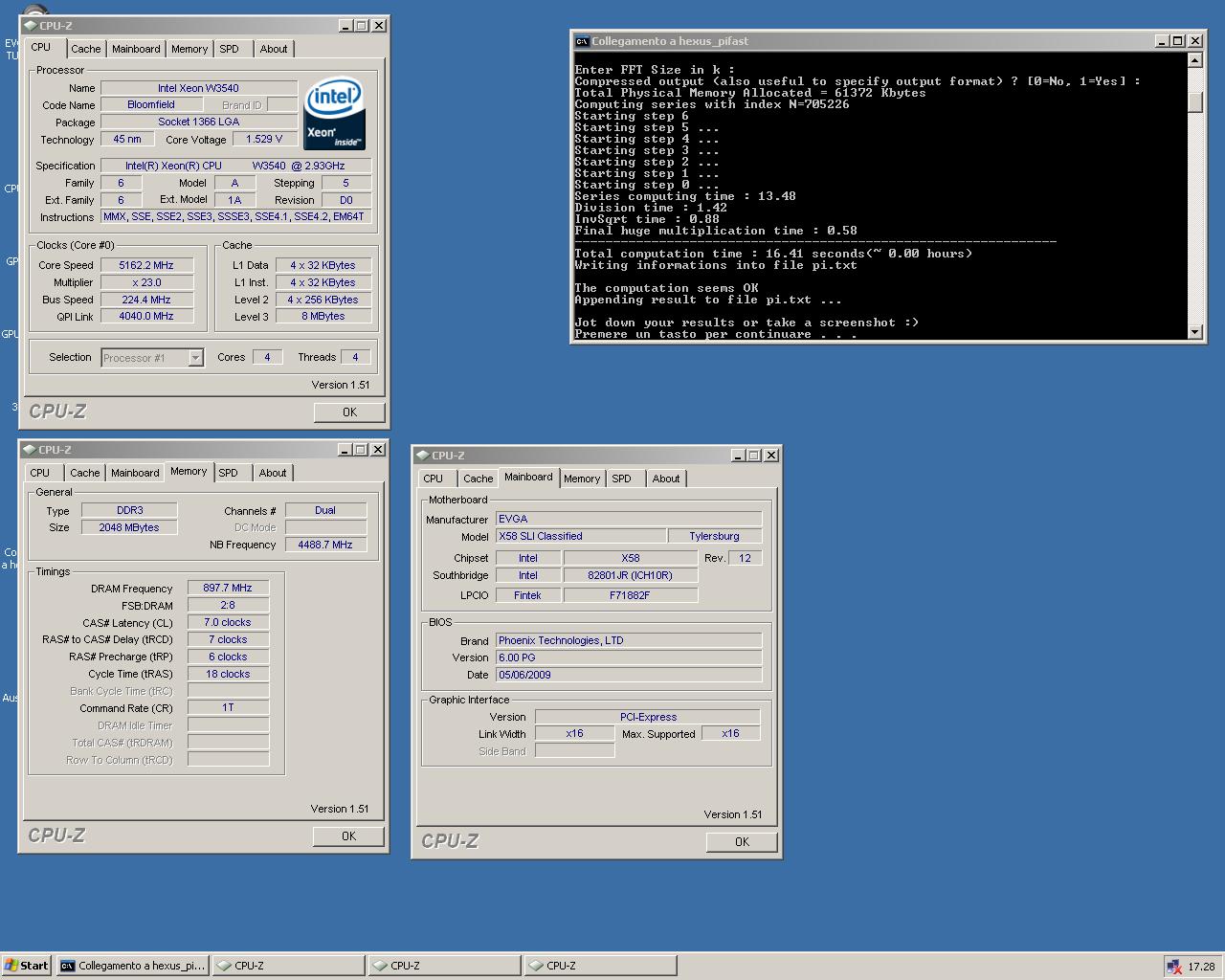Select 'Collegamento a hexus_pi...' taskbar button
Screen dimensions: 1225x980
[x=133, y=966]
